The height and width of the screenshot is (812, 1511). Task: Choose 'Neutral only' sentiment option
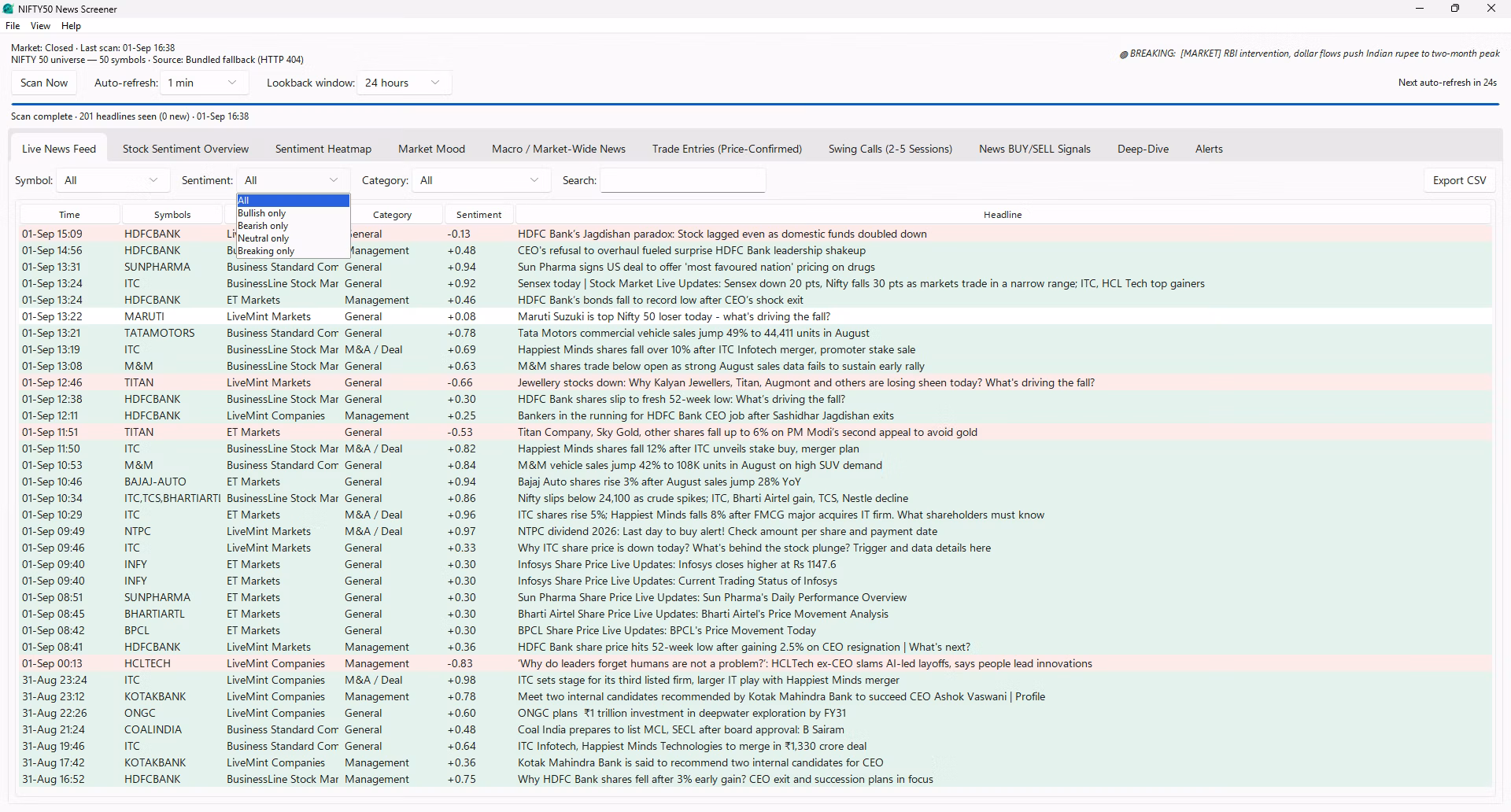point(293,238)
